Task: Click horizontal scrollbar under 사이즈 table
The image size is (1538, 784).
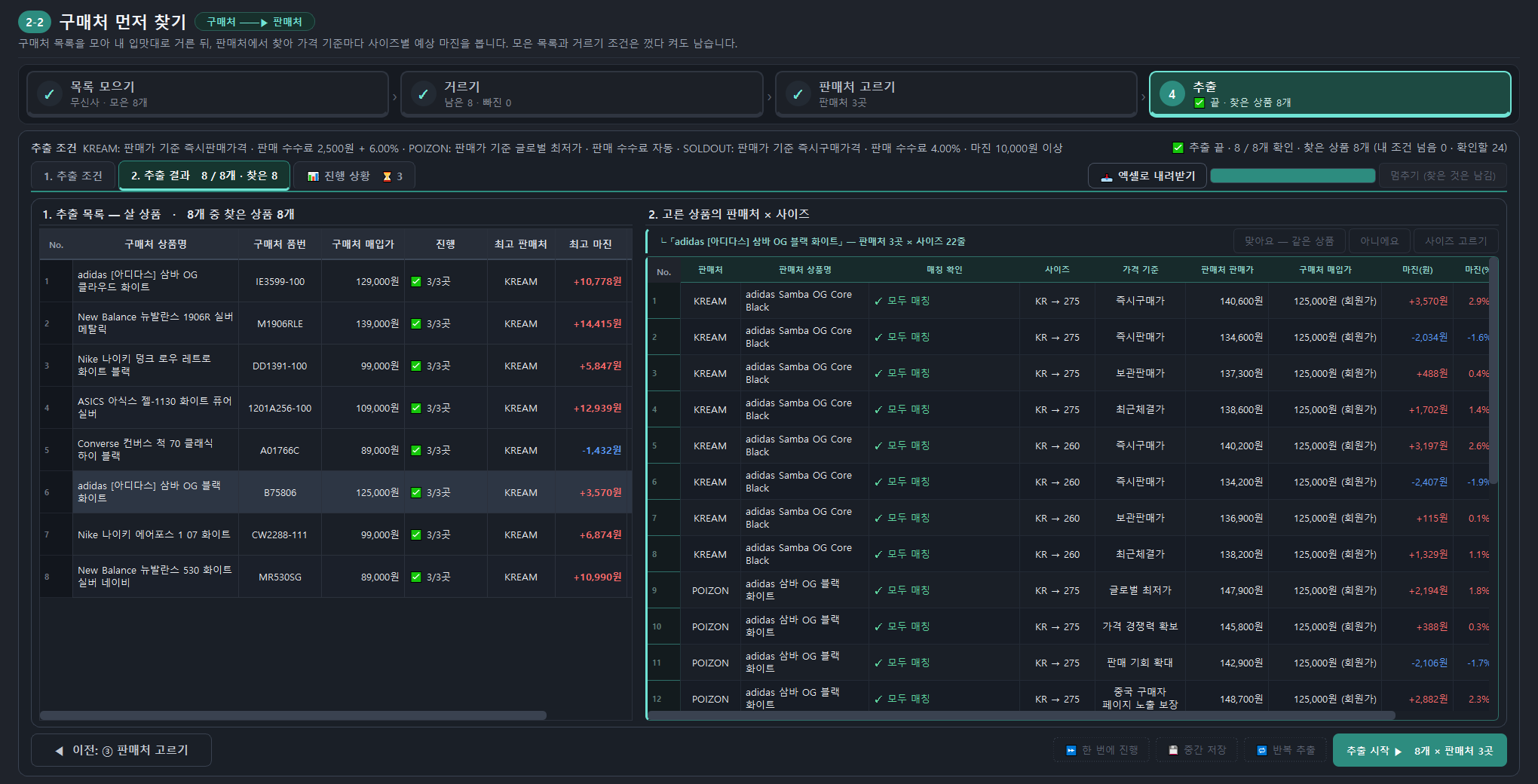Action: pyautogui.click(x=1021, y=715)
